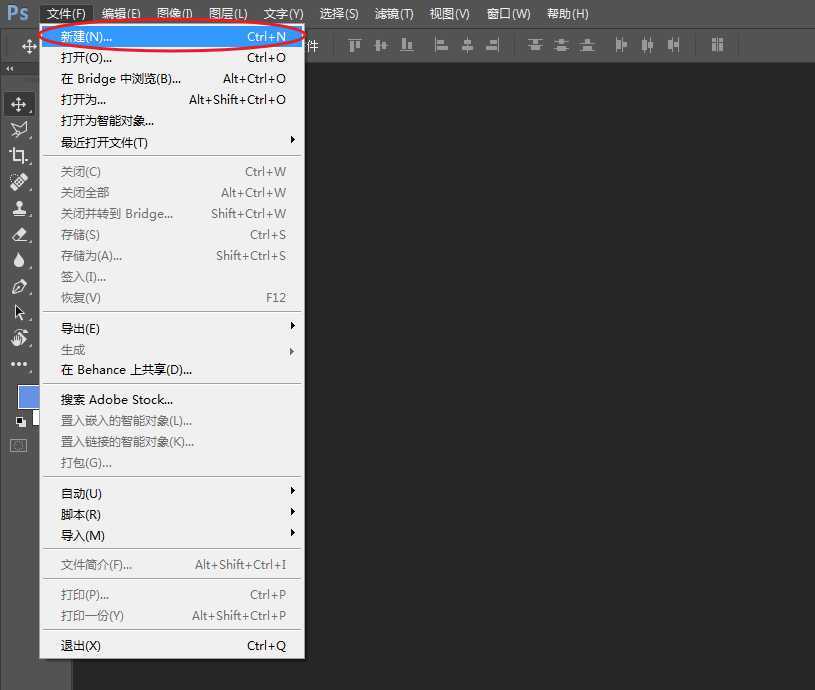Click the blue foreground color swatch
Screen dimensions: 815x690
pos(27,396)
